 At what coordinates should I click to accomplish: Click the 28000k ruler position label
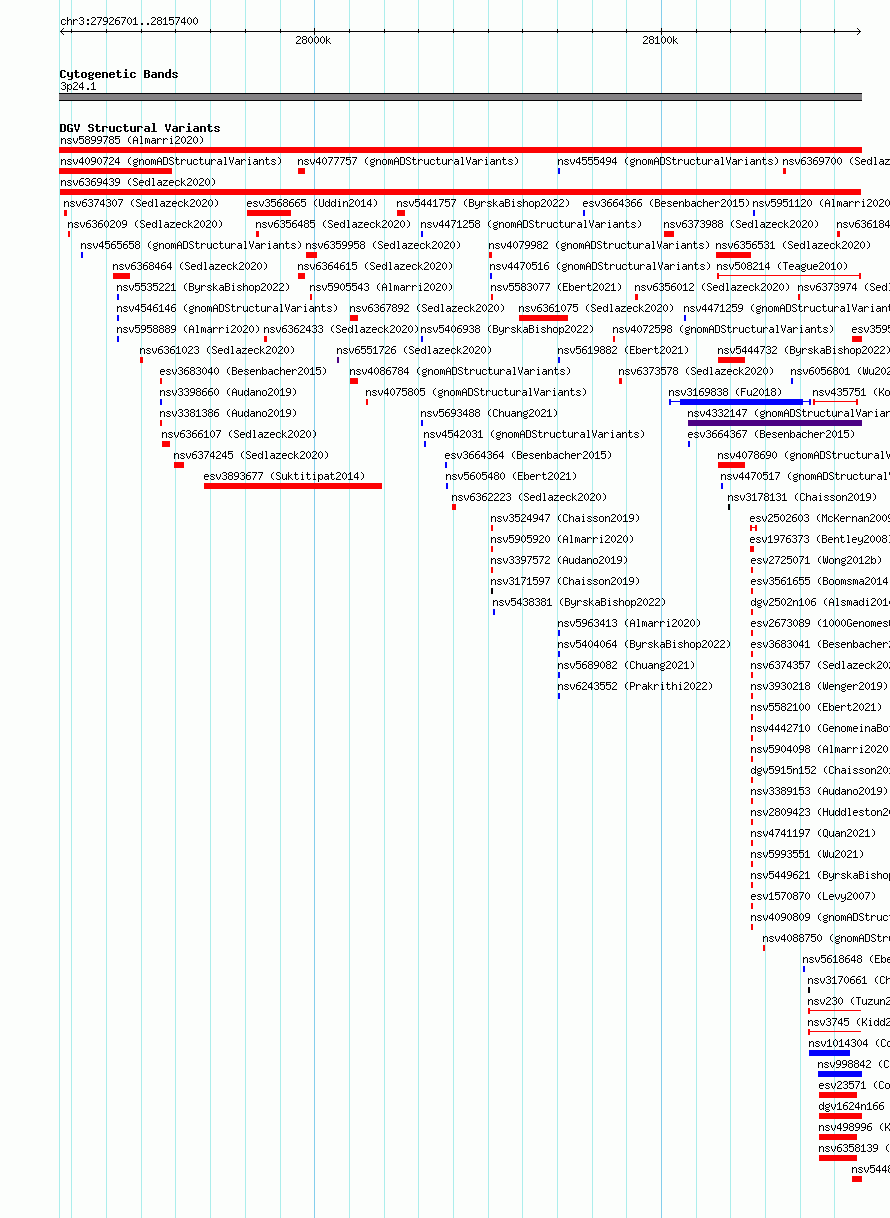[x=313, y=41]
